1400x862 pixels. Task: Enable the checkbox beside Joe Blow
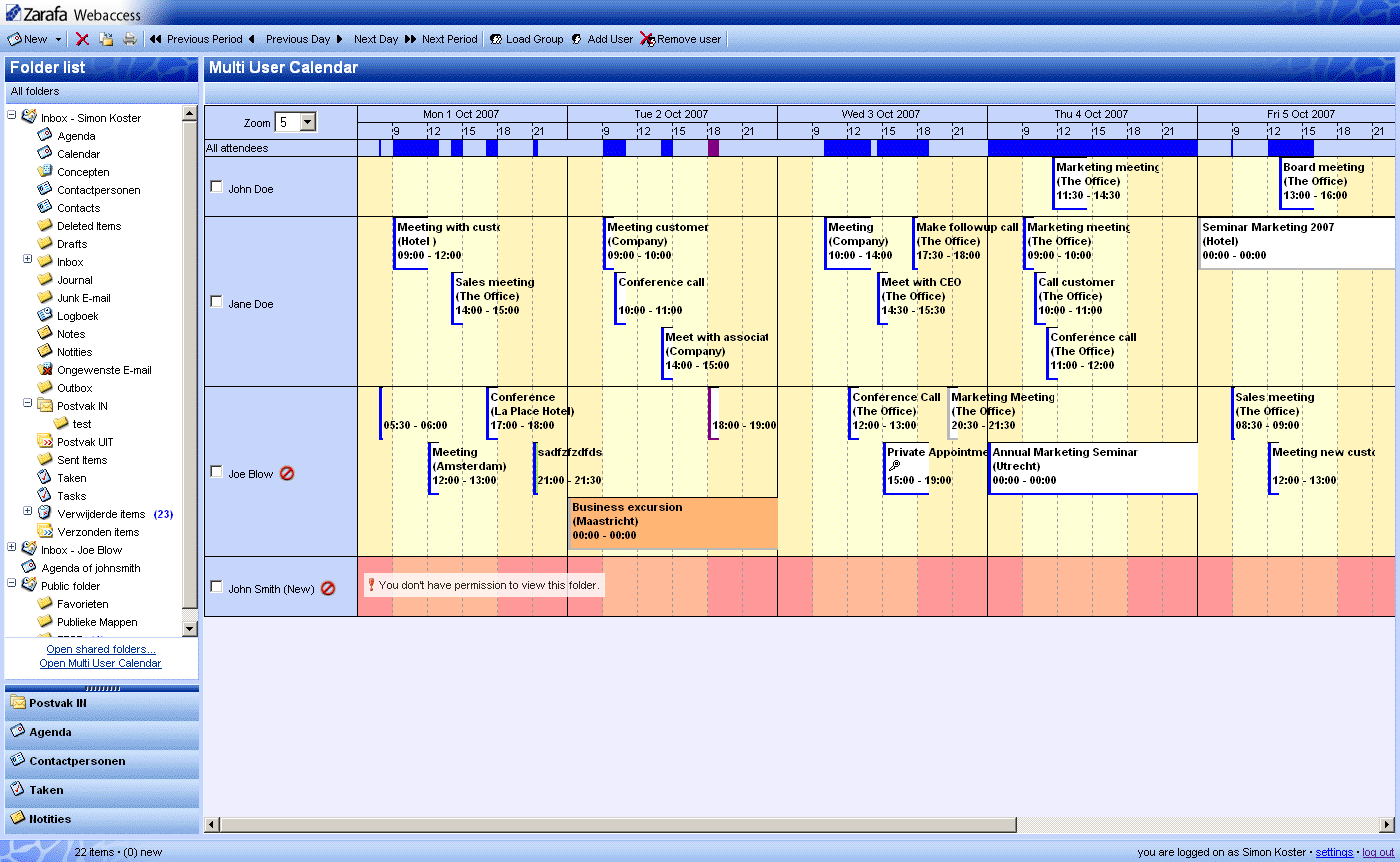point(215,473)
